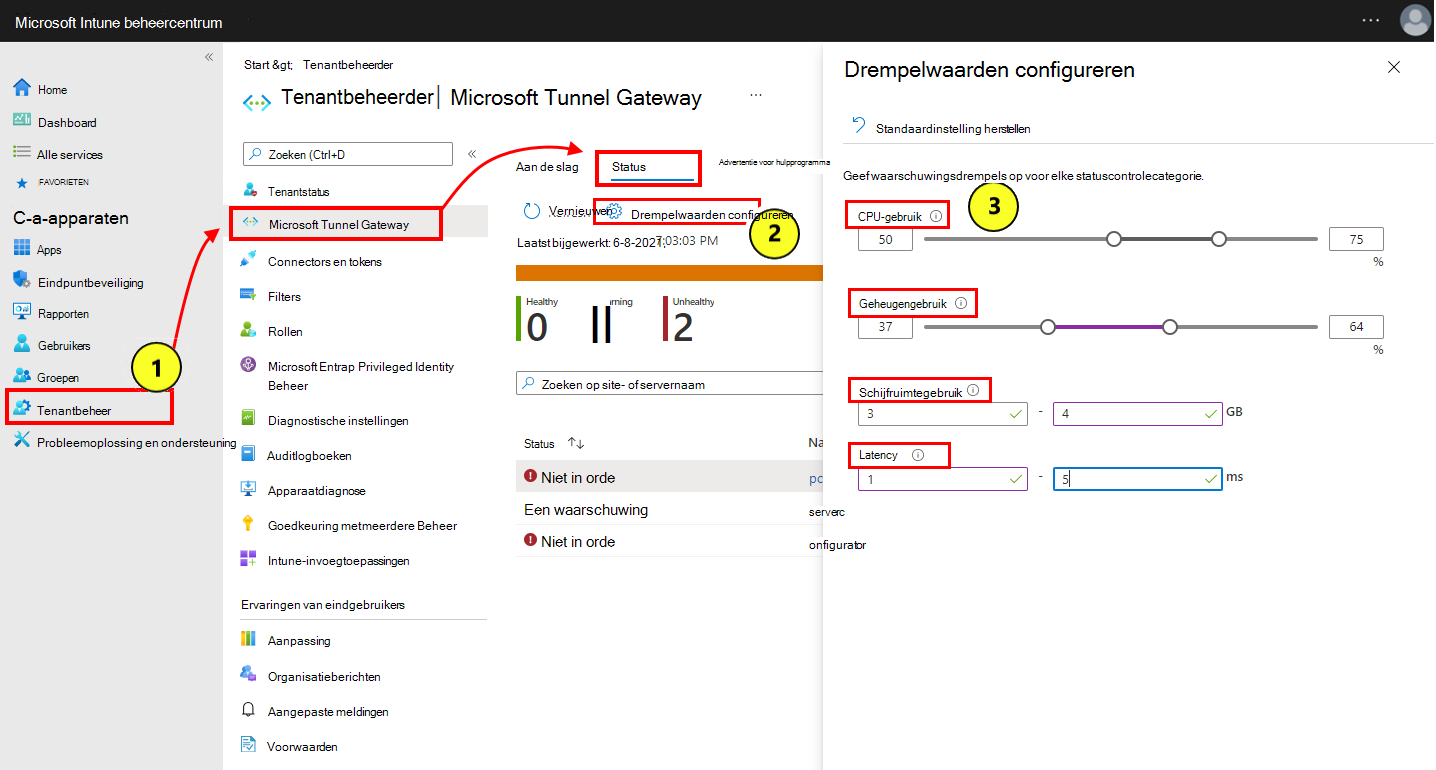Click Aanpassing icon
Image resolution: width=1436 pixels, height=770 pixels.
(x=249, y=639)
